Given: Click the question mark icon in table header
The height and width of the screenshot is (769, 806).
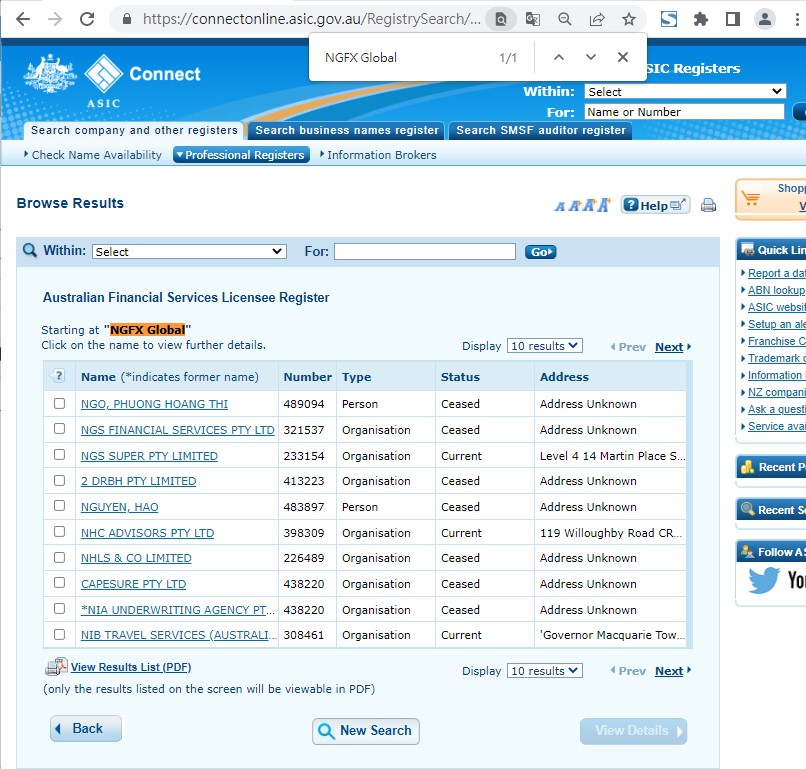Looking at the screenshot, I should 59,377.
